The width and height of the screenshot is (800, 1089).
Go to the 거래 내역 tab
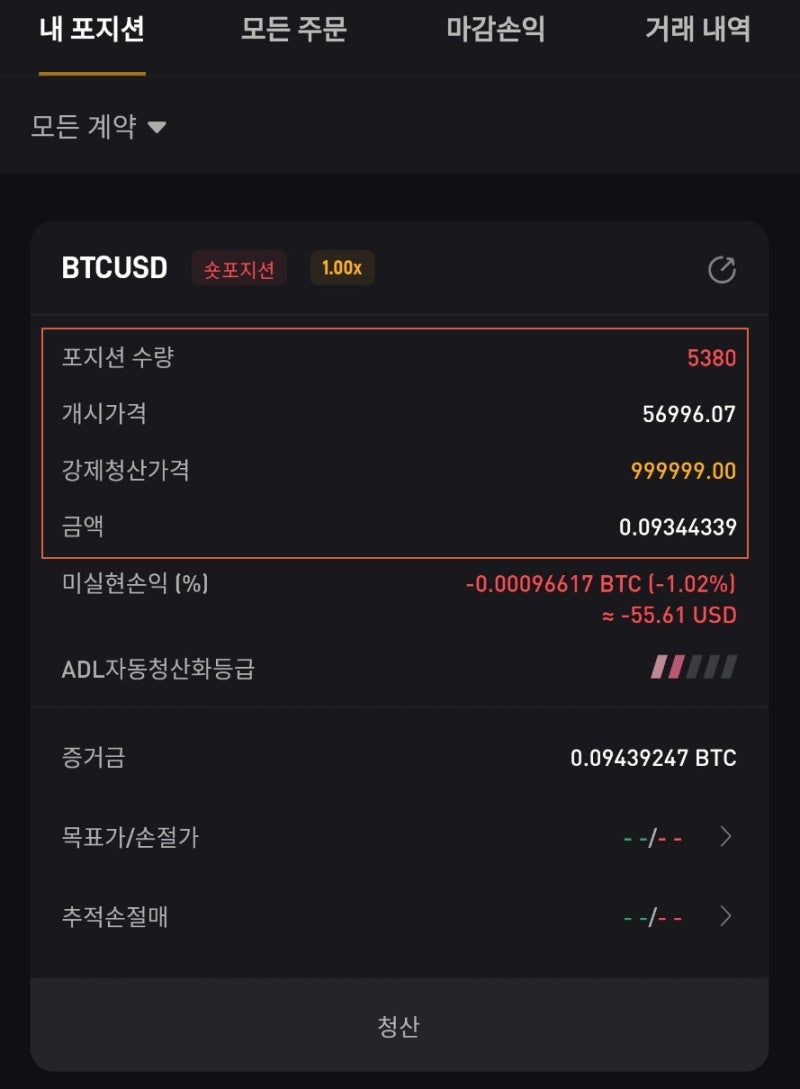click(697, 30)
